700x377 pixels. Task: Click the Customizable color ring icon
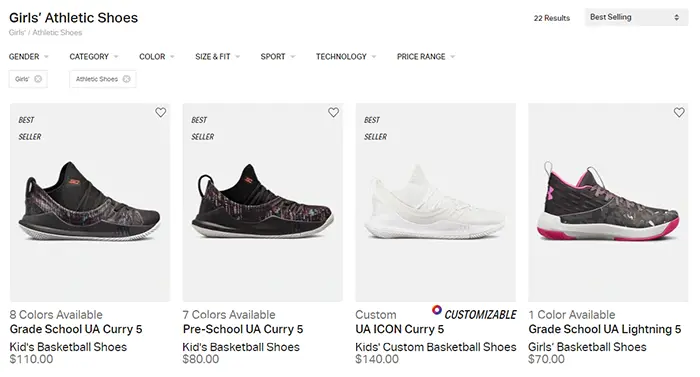coord(437,310)
